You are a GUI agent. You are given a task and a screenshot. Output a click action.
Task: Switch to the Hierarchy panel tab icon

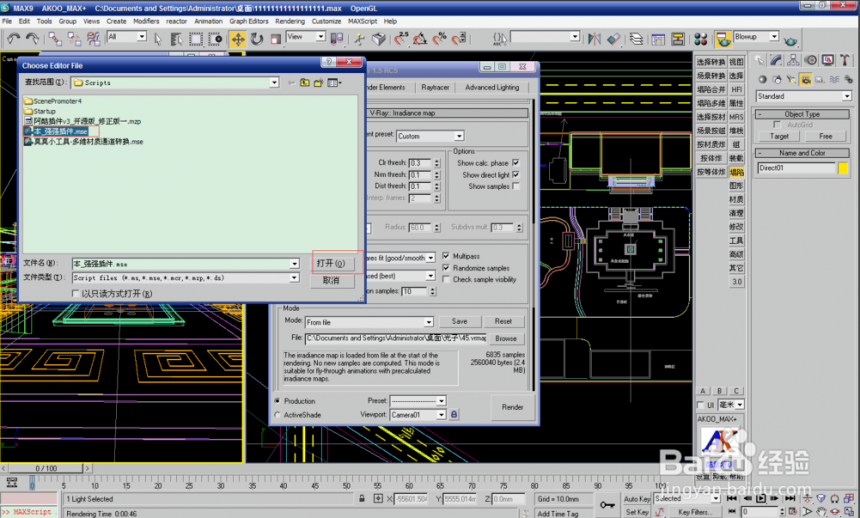tap(793, 60)
